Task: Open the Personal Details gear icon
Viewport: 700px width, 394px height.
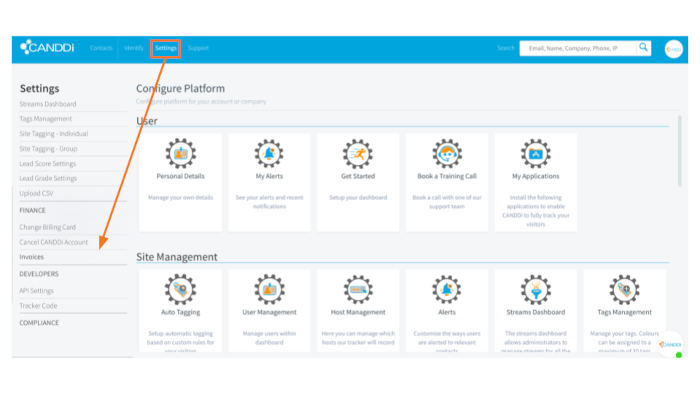Action: pos(180,153)
